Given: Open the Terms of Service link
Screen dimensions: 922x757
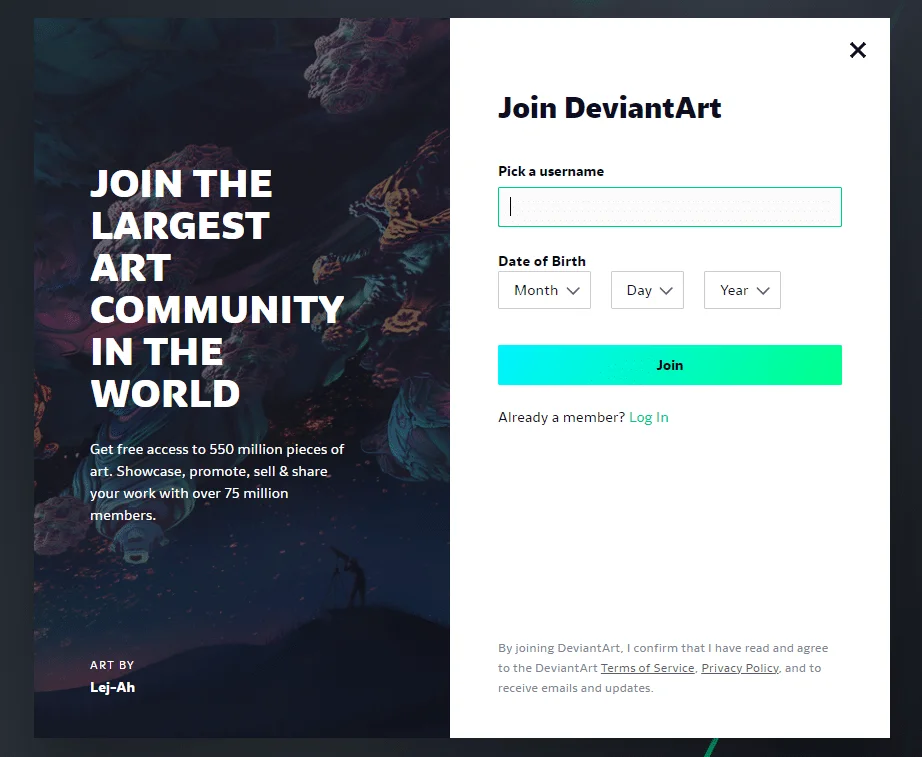Looking at the screenshot, I should [647, 668].
